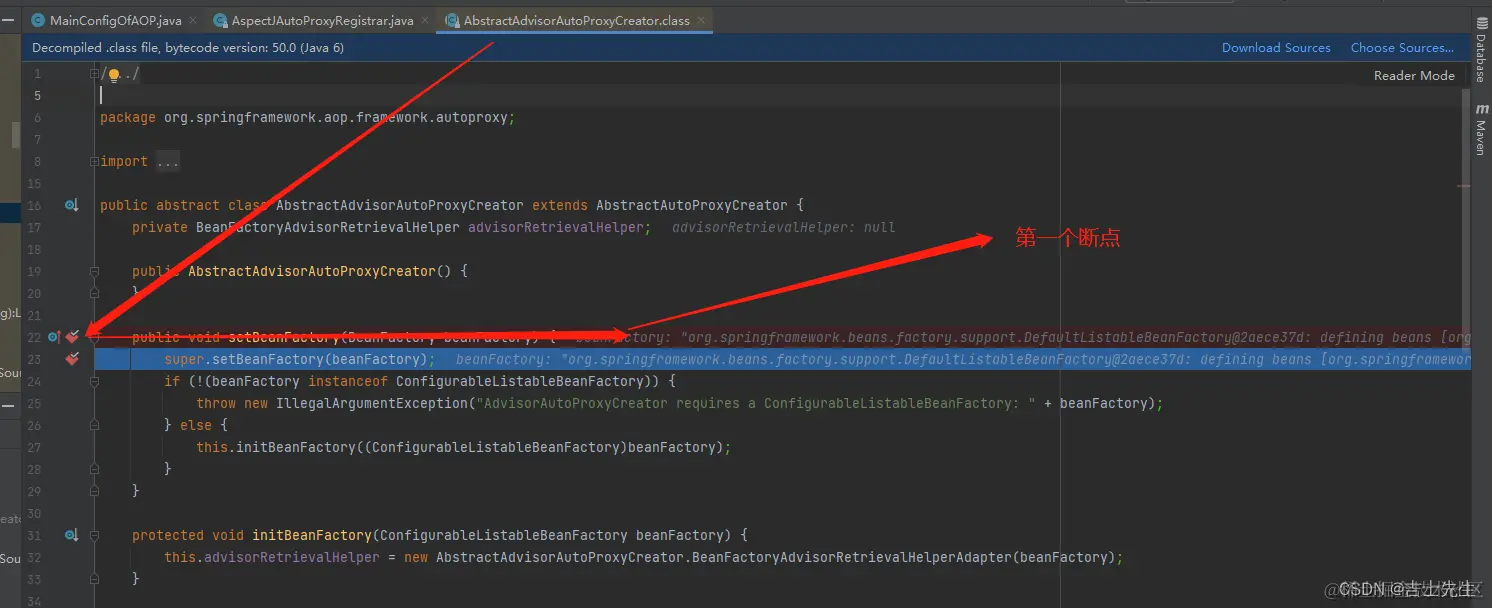Close the AbstractAdvisorAutoProxyCreator.class tab
Screen dimensions: 1492x608
pyautogui.click(x=700, y=20)
